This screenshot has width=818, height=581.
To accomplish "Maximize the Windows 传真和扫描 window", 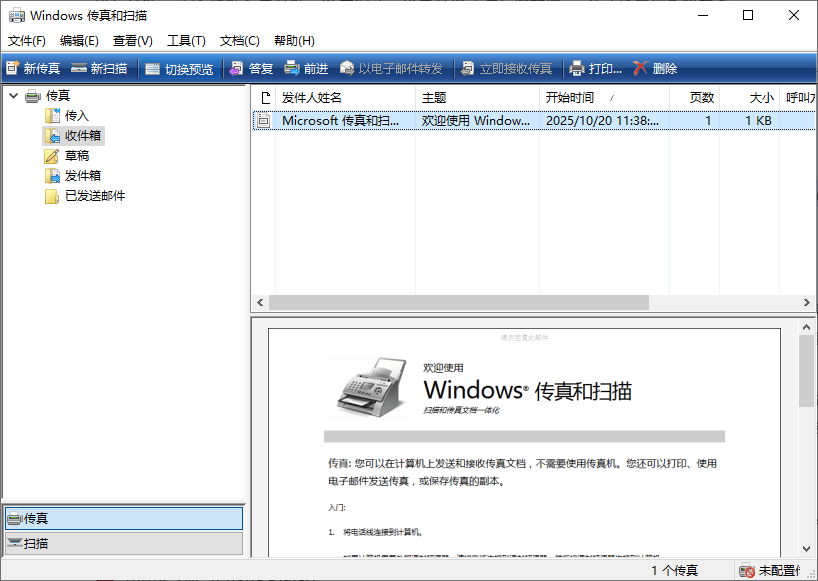I will point(748,15).
